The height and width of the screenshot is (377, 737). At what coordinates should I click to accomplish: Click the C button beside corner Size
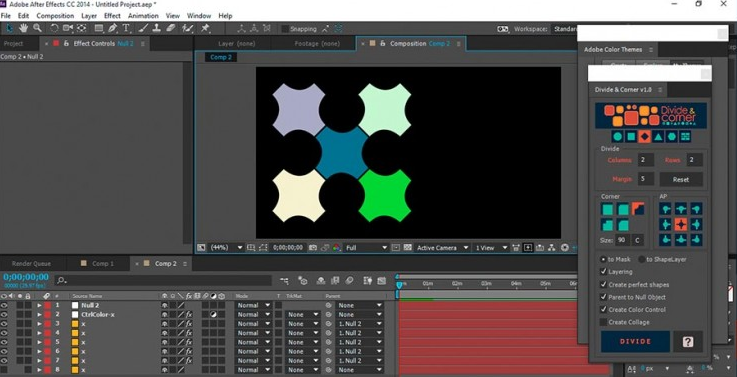click(638, 240)
